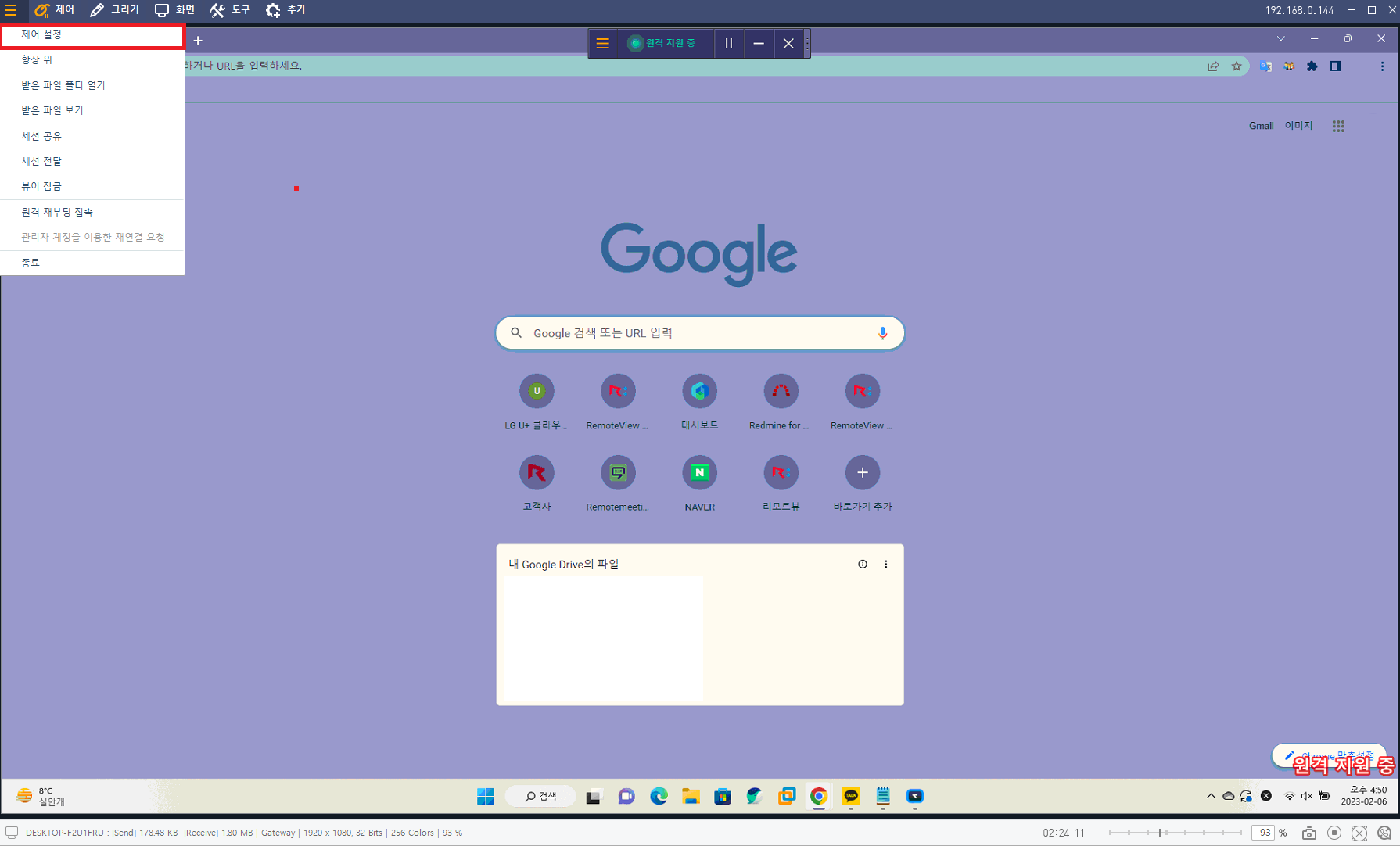The height and width of the screenshot is (846, 1400).
Task: Open the Redmine for shortcut
Action: tap(781, 403)
